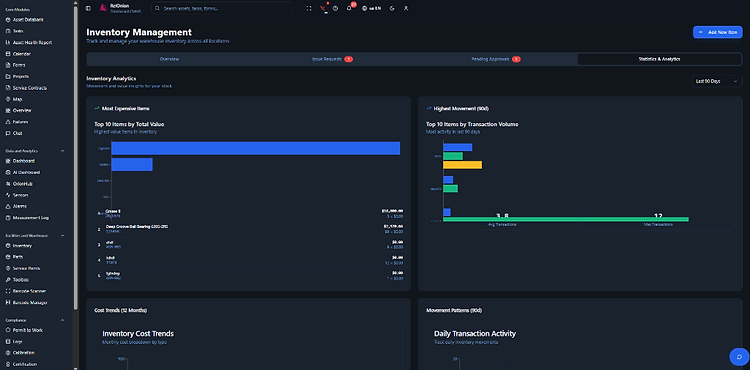Click the clock icon in top bar
The width and height of the screenshot is (750, 370).
pos(335,8)
